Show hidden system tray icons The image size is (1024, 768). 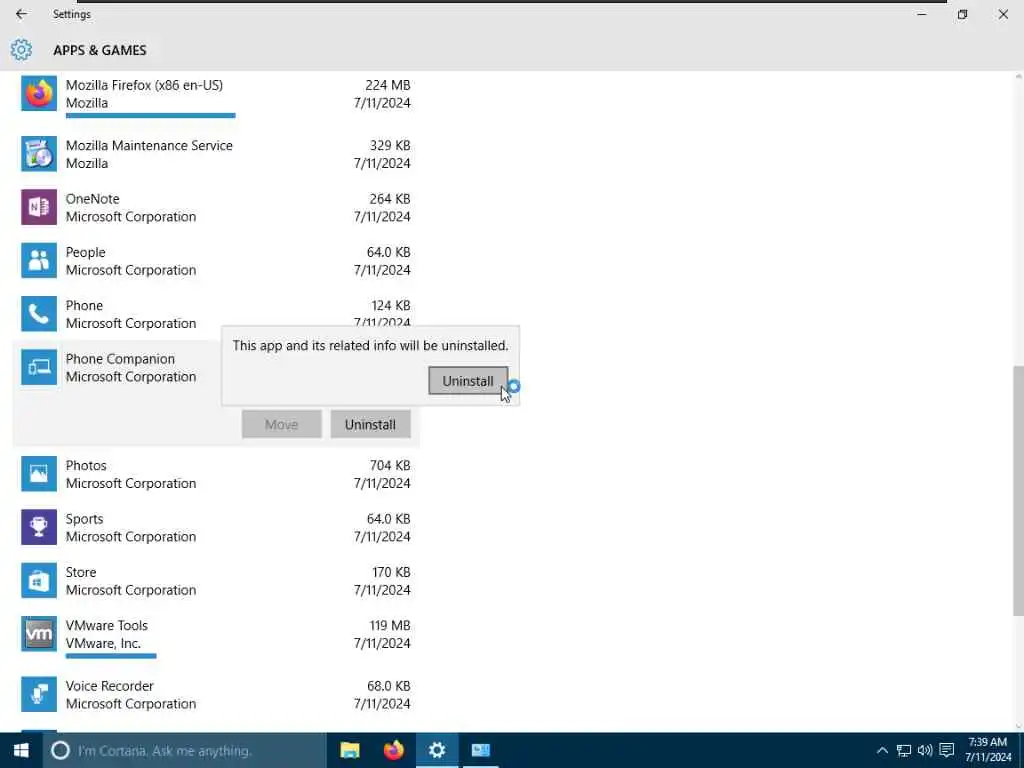point(882,750)
